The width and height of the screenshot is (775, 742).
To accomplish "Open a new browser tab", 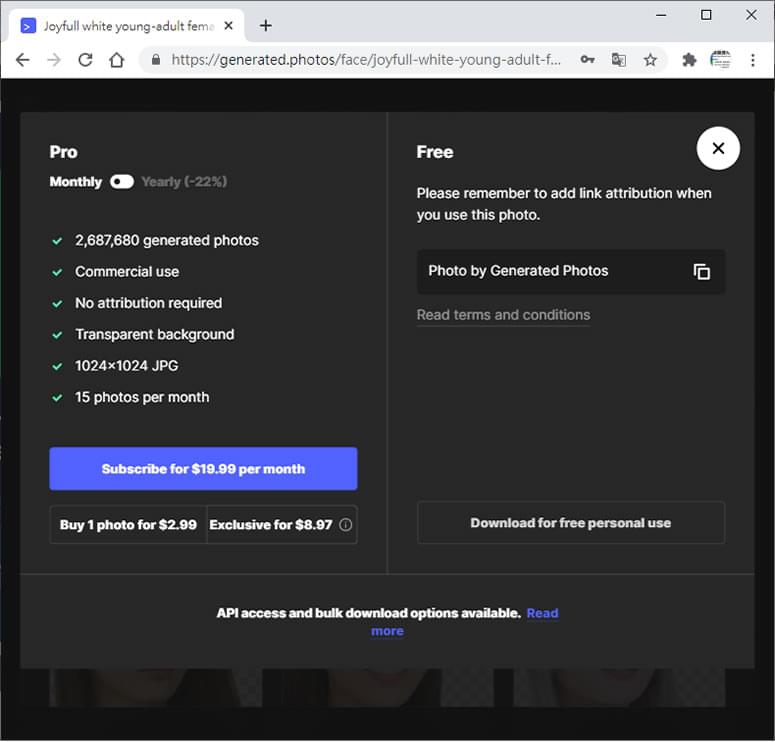I will point(265,26).
